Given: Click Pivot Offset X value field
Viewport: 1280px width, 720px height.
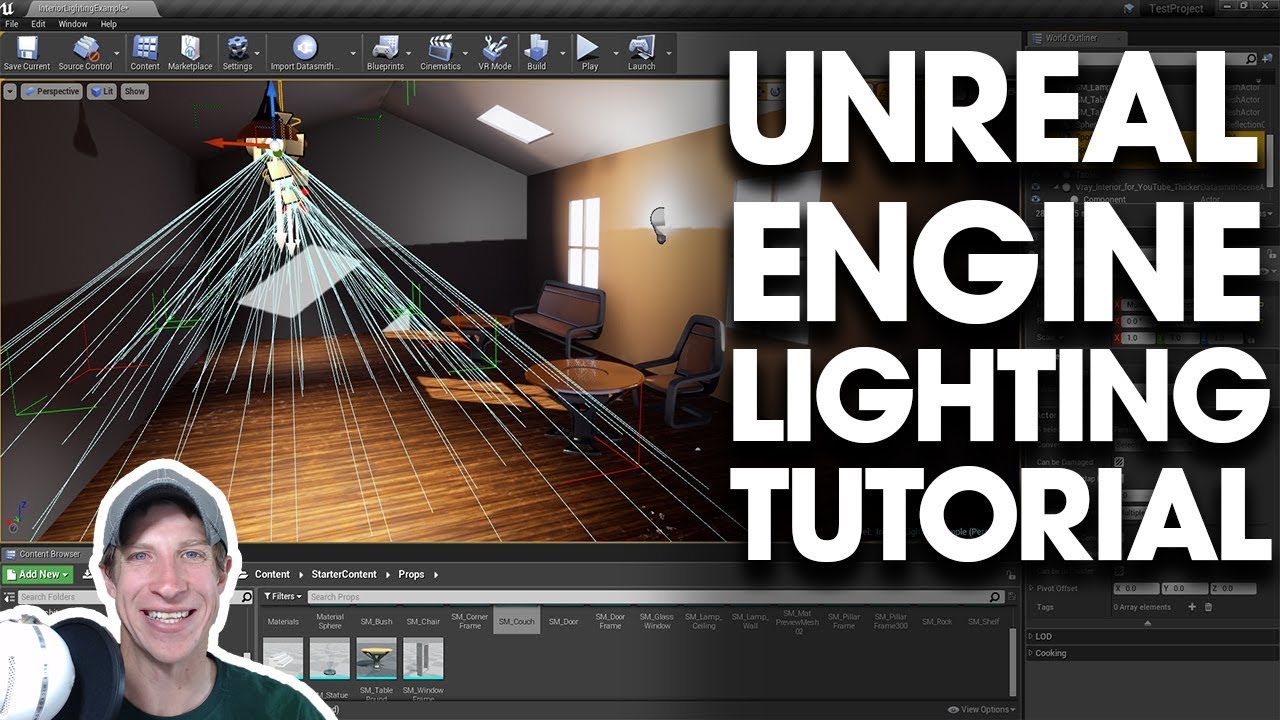Looking at the screenshot, I should click(1136, 588).
